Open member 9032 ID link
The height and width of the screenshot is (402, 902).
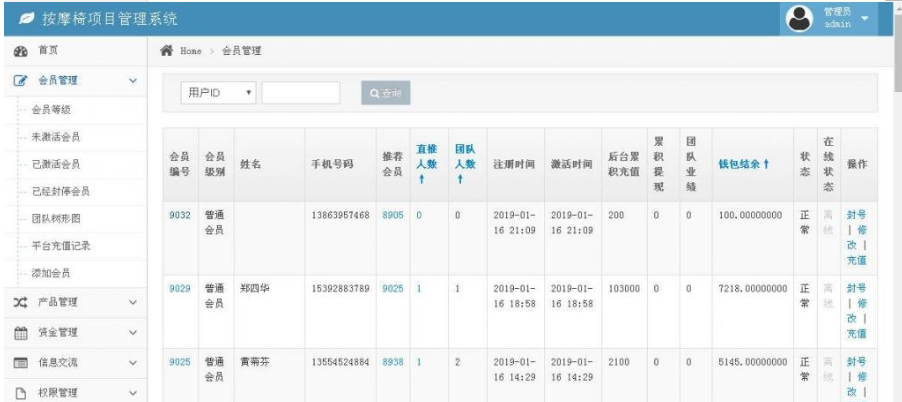pyautogui.click(x=179, y=215)
